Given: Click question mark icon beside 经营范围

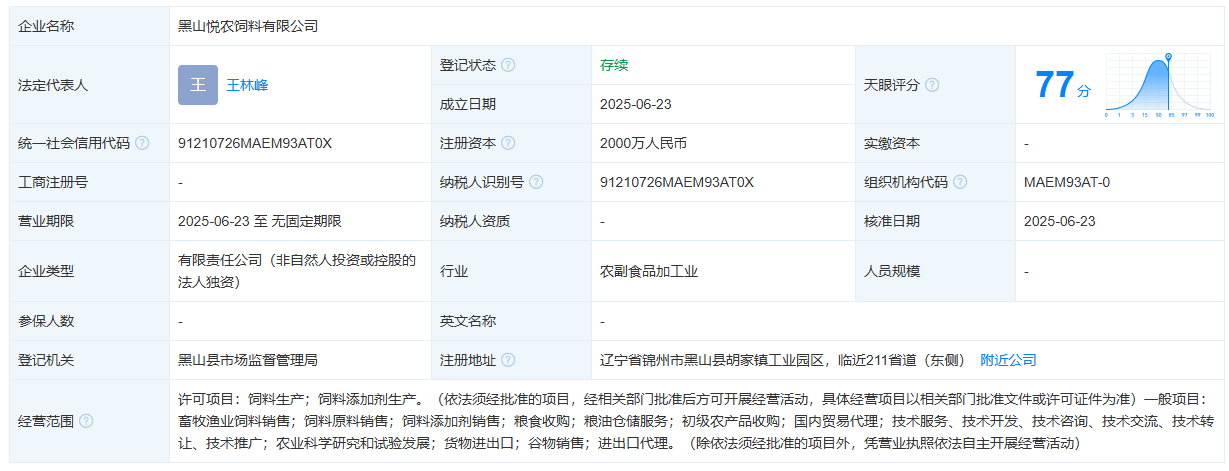Looking at the screenshot, I should tap(86, 422).
